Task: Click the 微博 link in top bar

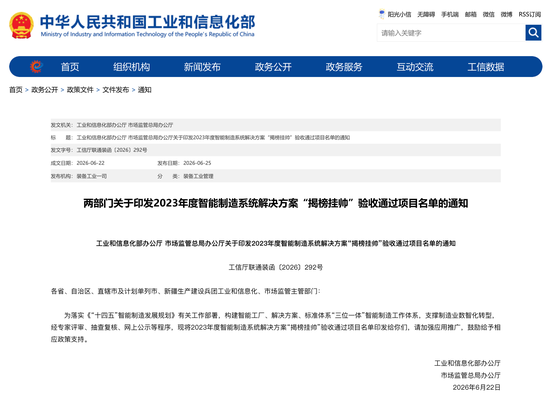Action: 507,14
